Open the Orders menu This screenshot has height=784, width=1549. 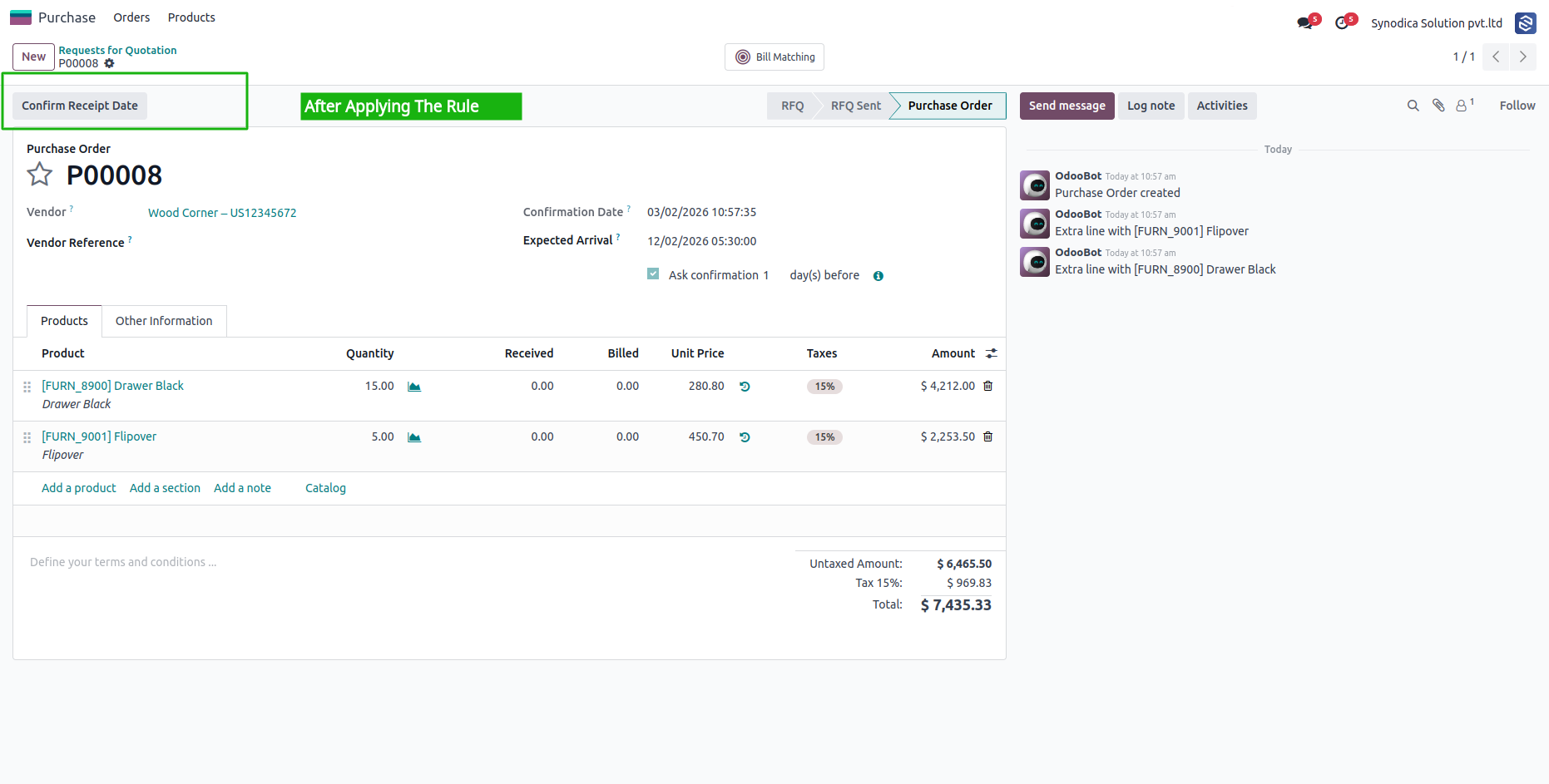(x=131, y=17)
